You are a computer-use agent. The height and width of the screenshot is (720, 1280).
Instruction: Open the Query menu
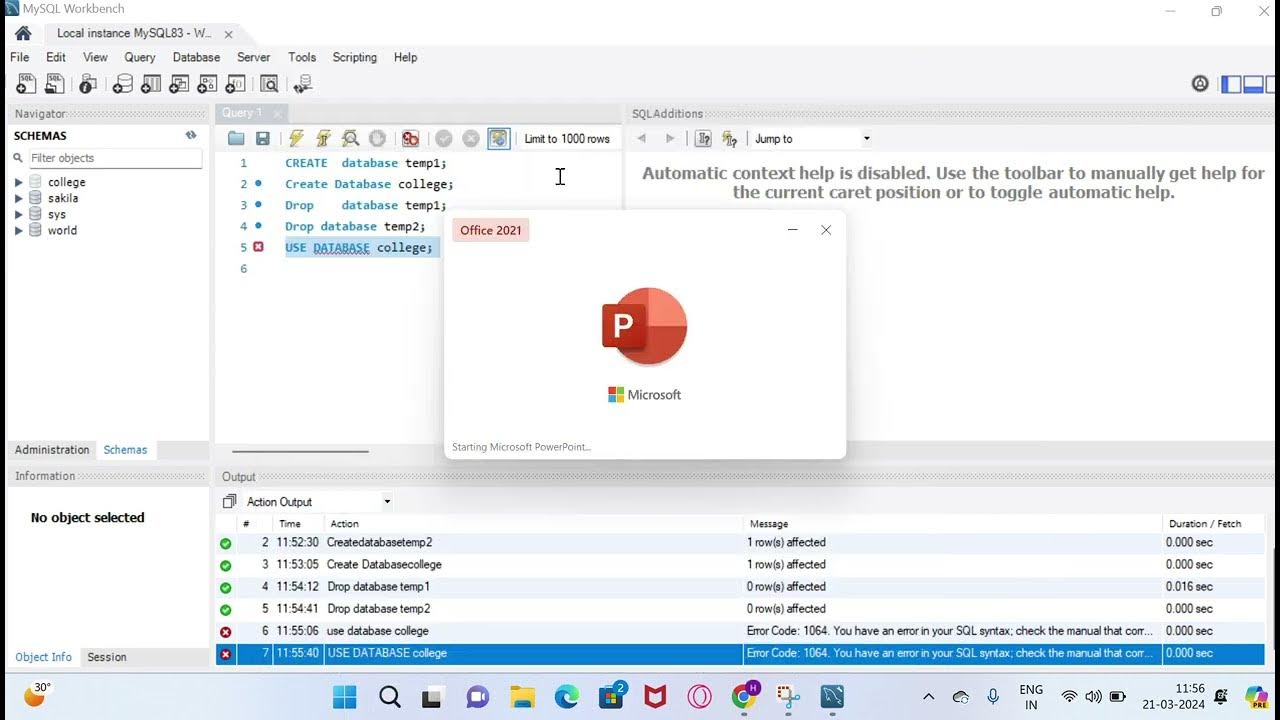[140, 57]
